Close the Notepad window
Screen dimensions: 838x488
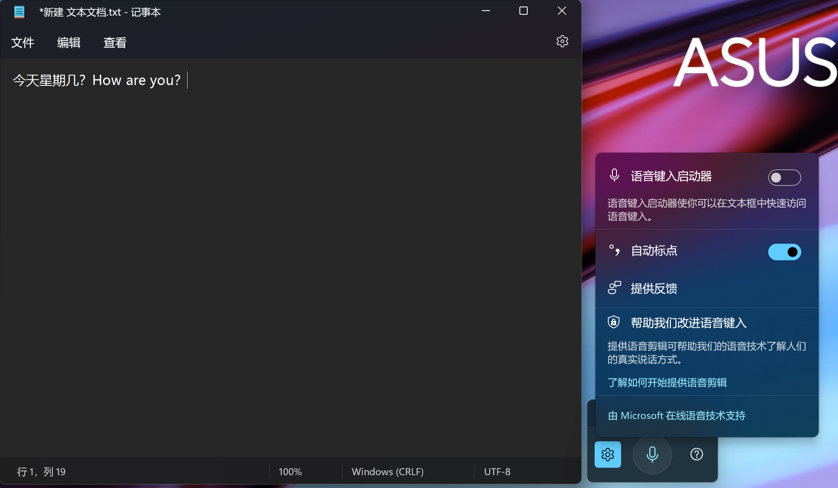point(562,11)
